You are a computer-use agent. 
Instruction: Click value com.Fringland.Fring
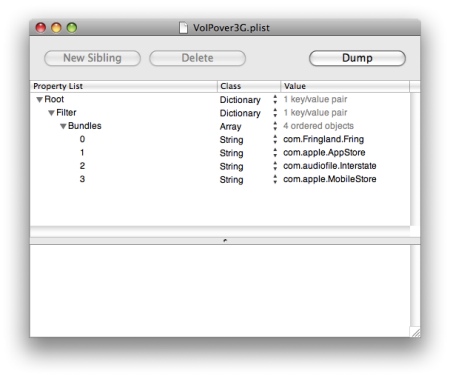click(323, 139)
